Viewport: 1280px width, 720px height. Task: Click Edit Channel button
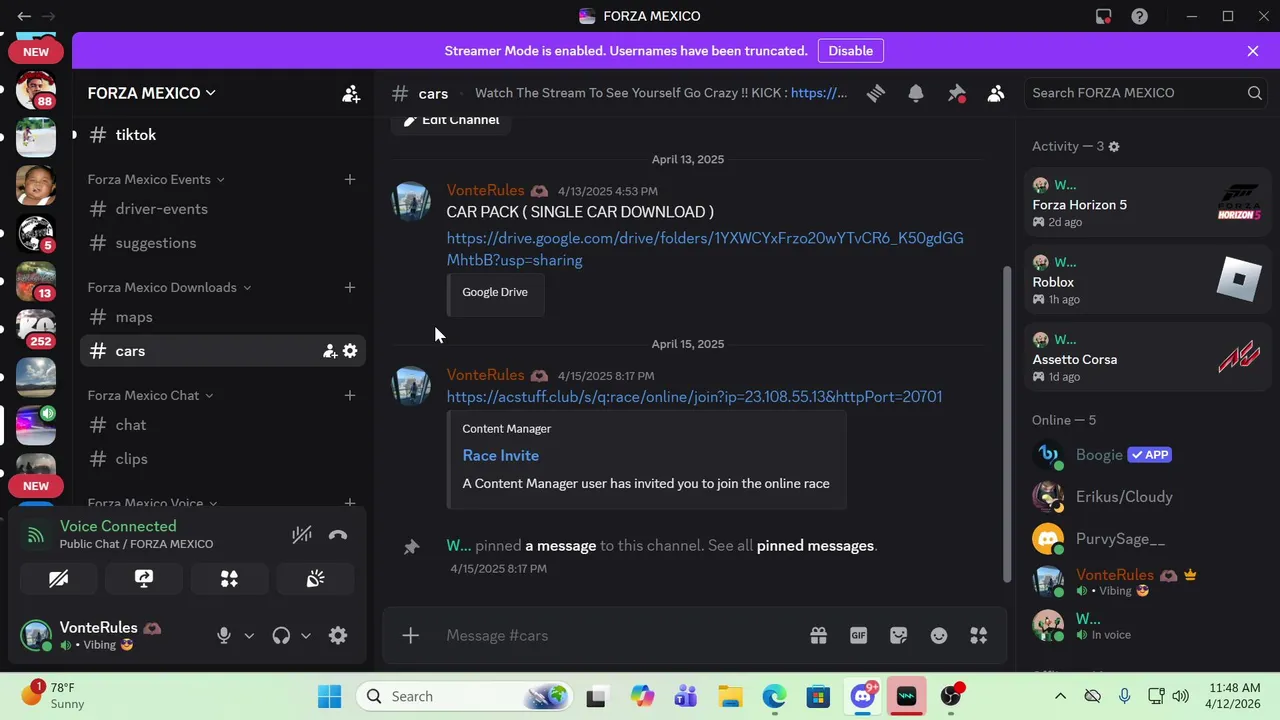click(x=451, y=120)
